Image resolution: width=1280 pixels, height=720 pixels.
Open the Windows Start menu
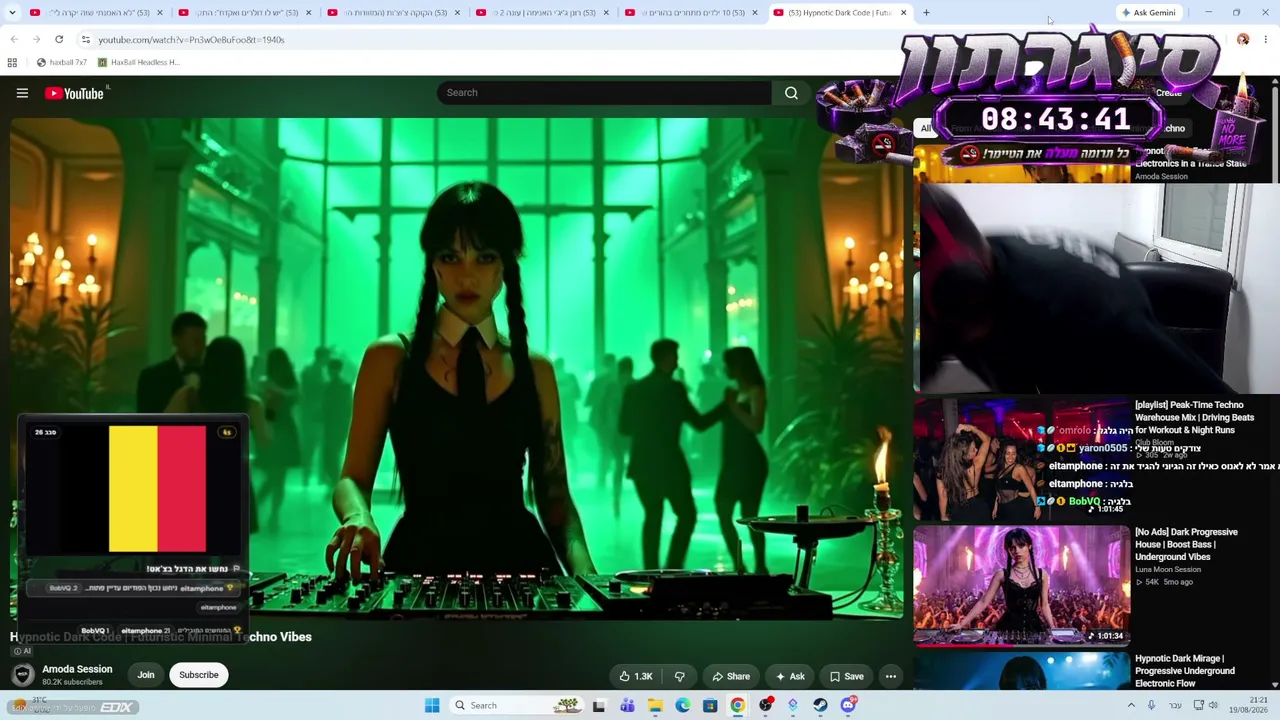[432, 706]
